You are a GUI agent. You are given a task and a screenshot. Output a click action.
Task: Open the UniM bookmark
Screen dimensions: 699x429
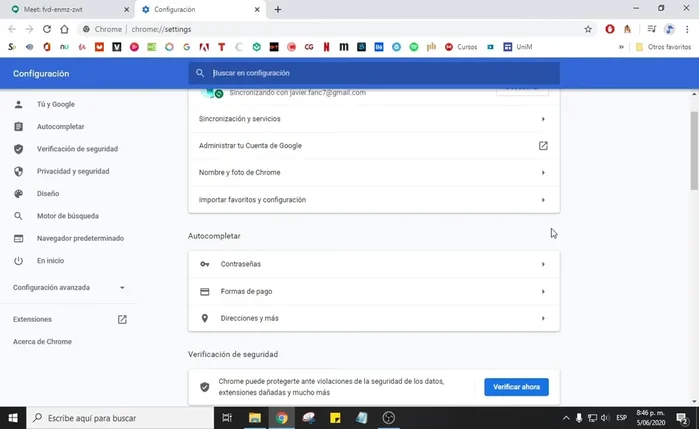(x=518, y=47)
